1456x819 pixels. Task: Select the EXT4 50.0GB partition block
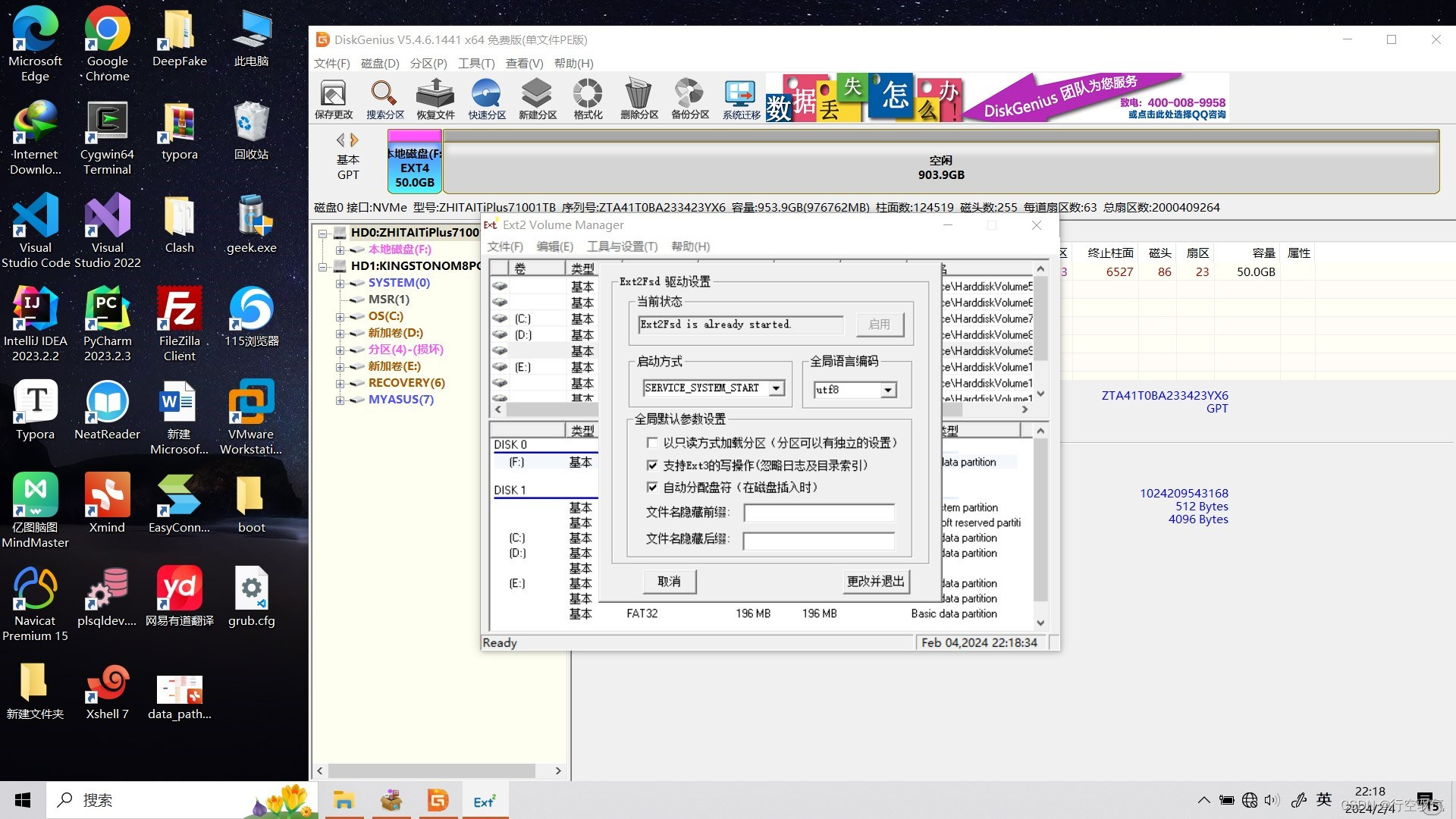coord(415,161)
